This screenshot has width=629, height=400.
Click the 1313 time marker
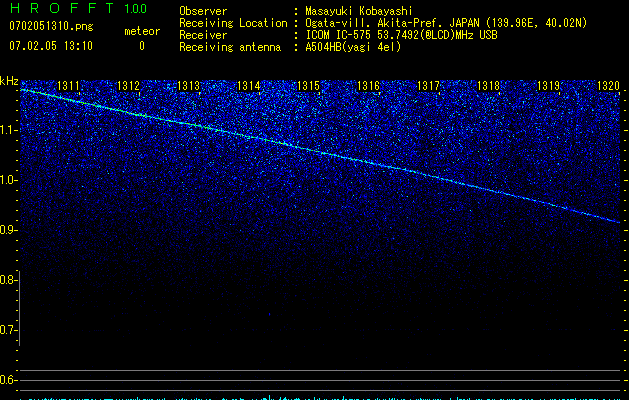pos(189,85)
